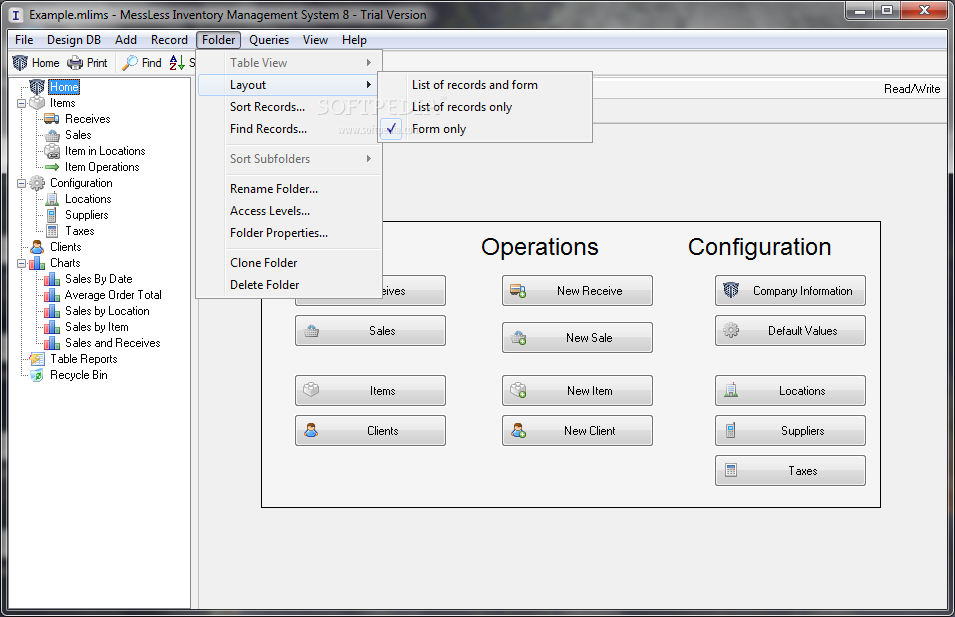Click the Average Order Total chart icon
Screen dimensions: 955x617
coord(52,295)
